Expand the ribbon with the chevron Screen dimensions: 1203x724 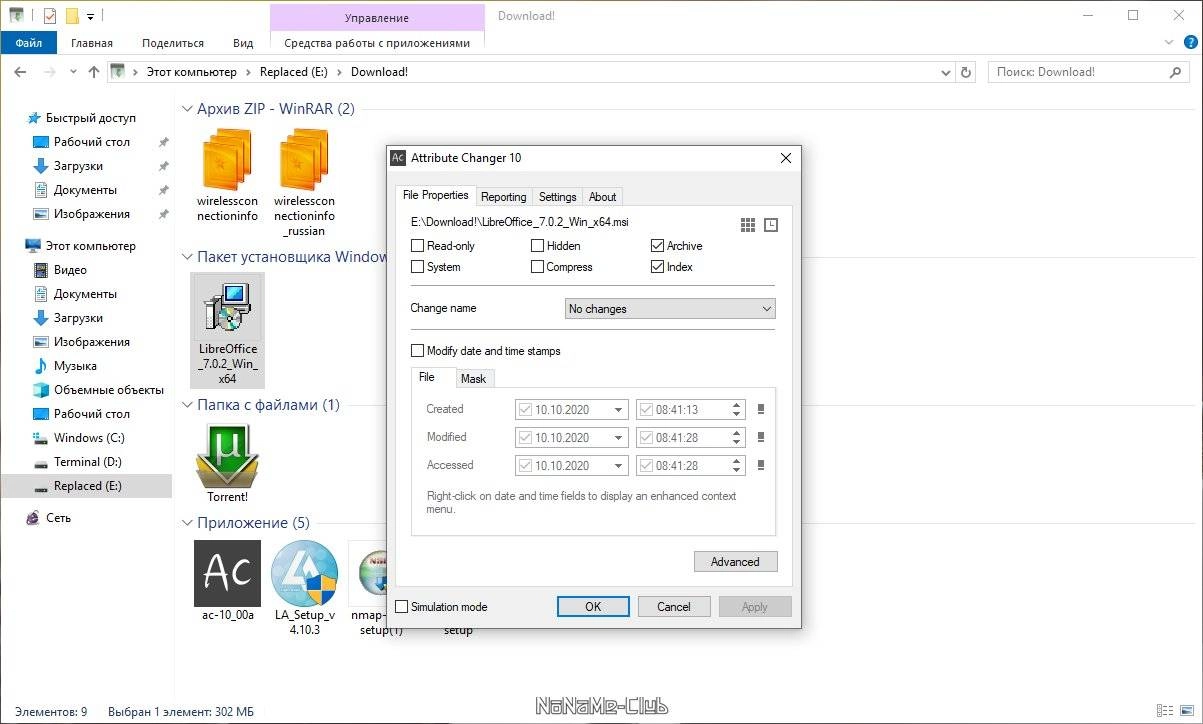coord(1169,43)
